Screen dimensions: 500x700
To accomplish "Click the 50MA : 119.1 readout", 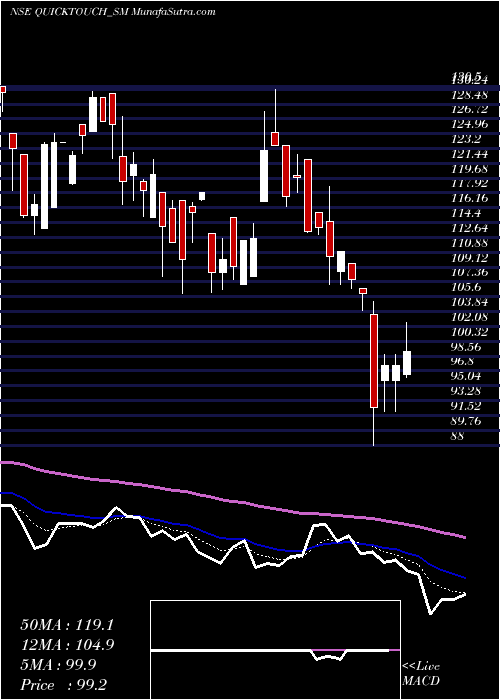I will 67,625.
